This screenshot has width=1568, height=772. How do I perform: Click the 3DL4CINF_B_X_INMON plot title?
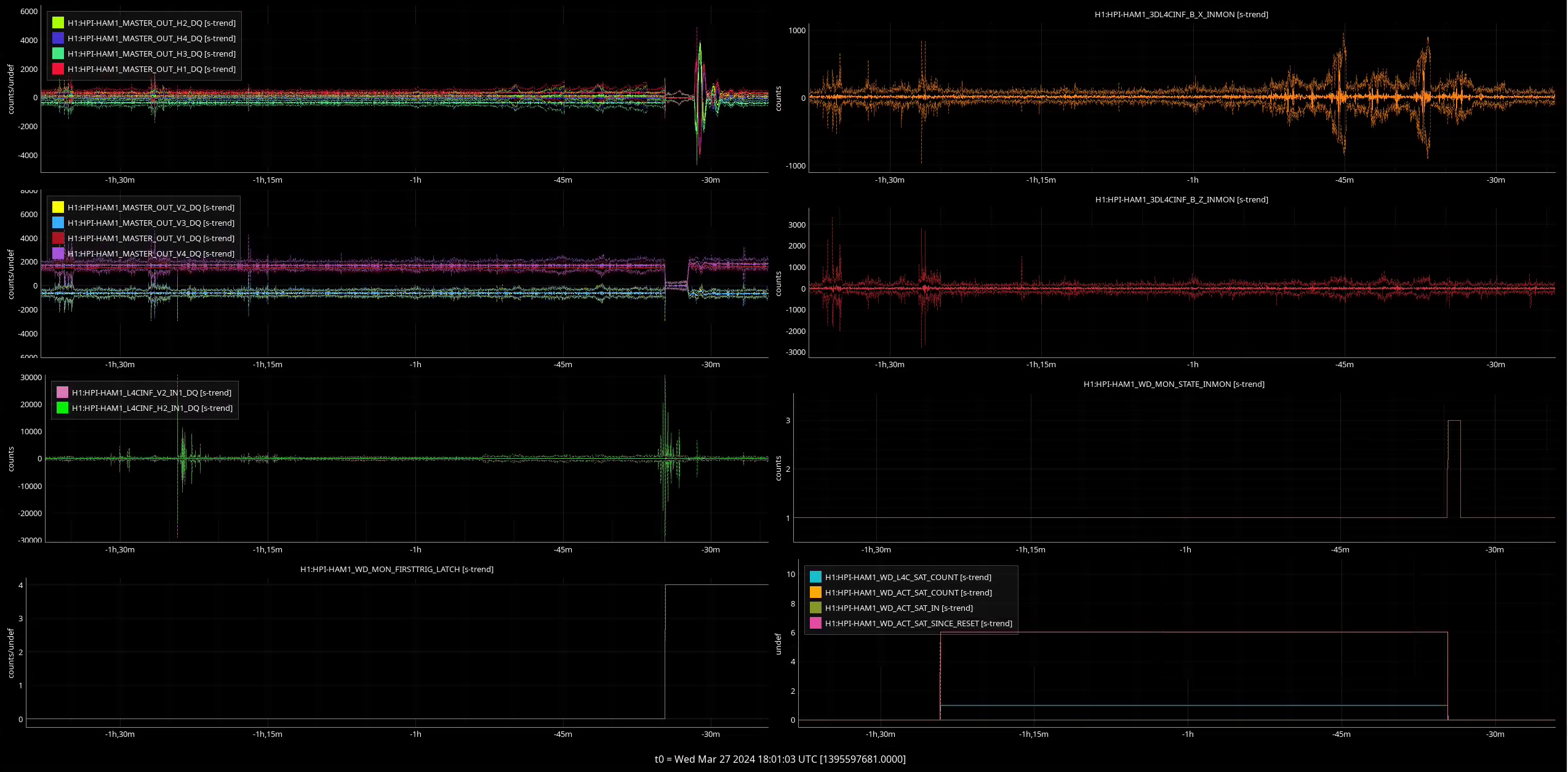click(x=1181, y=14)
